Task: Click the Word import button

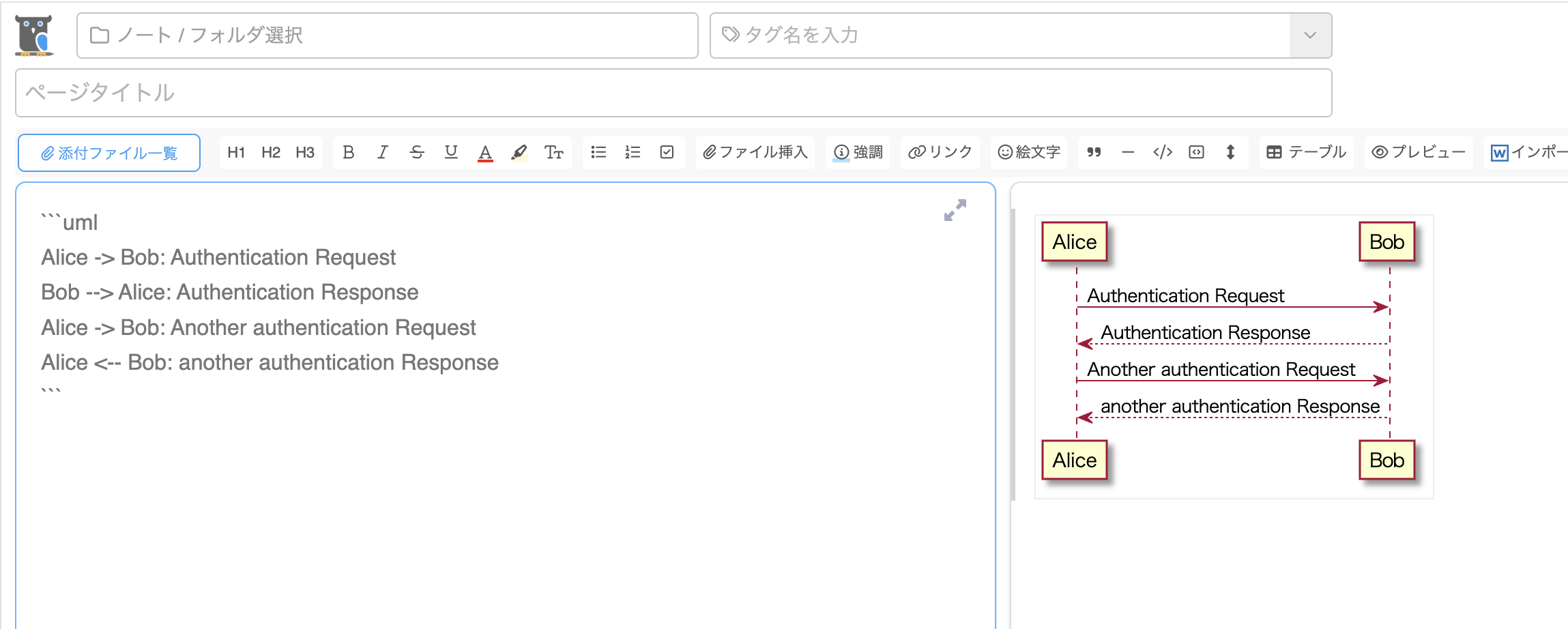Action: pos(1527,152)
